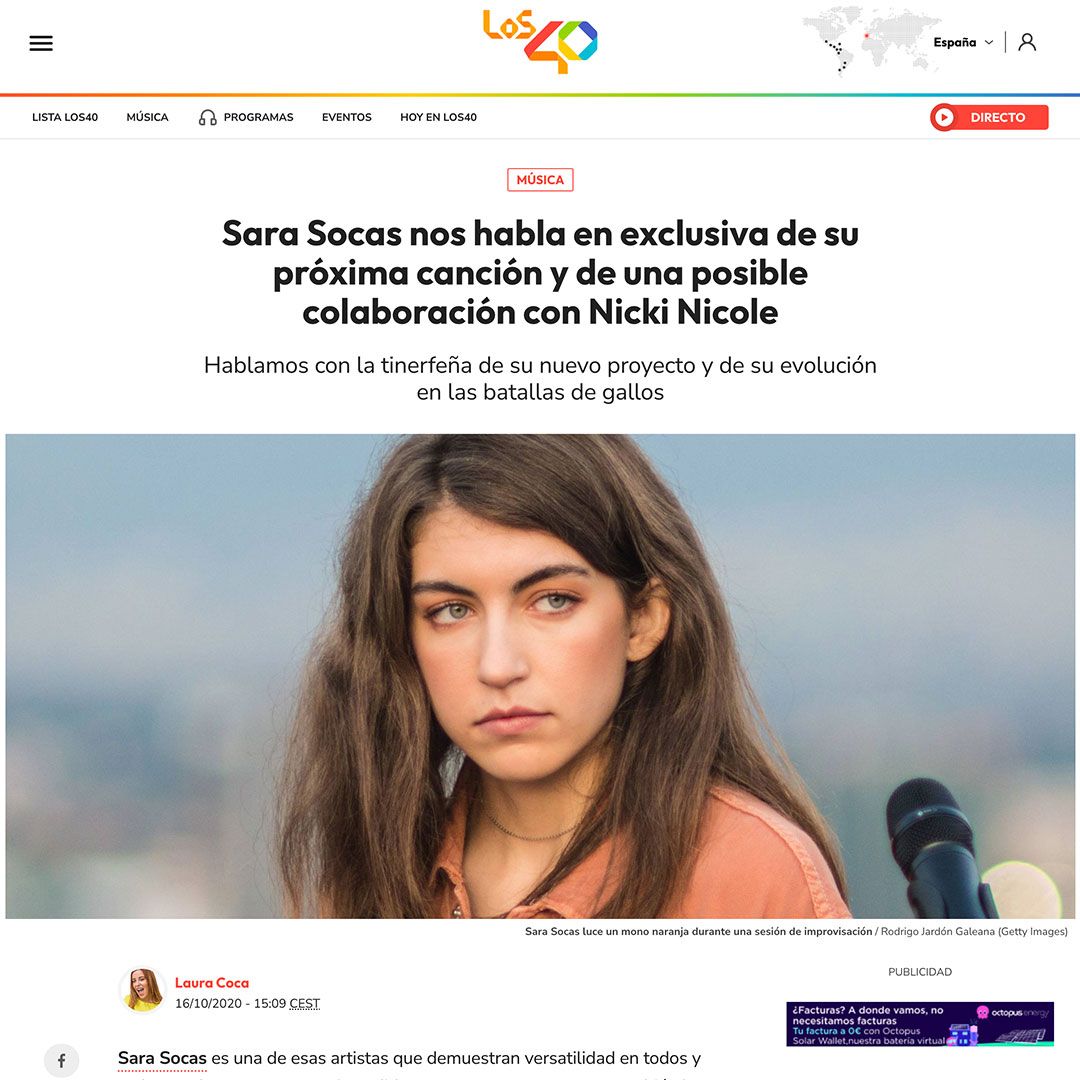Open Hoy en LOS40 section
1080x1080 pixels.
[438, 117]
